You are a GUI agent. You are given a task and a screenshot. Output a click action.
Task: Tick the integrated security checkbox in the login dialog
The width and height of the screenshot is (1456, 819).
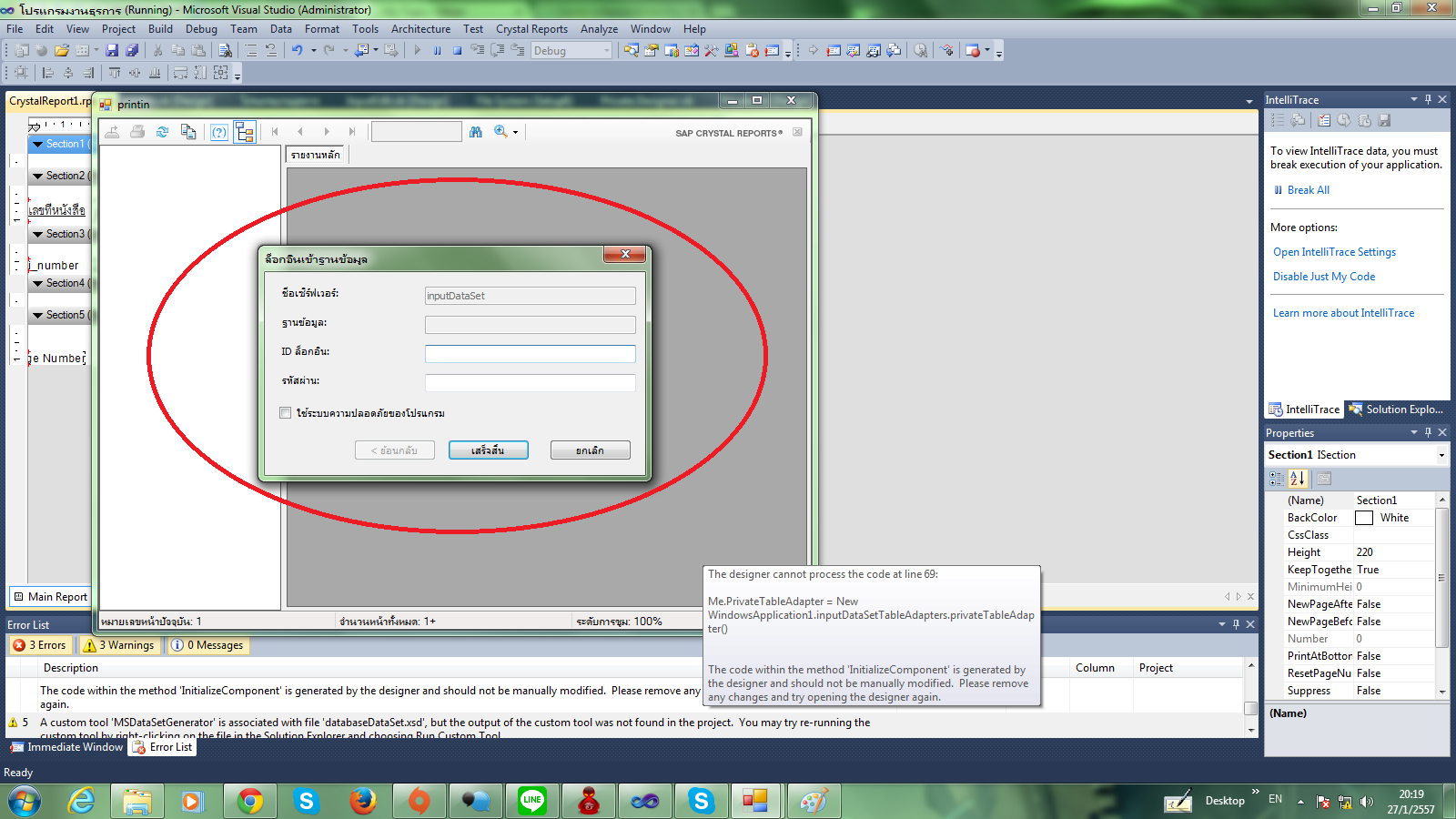coord(286,413)
